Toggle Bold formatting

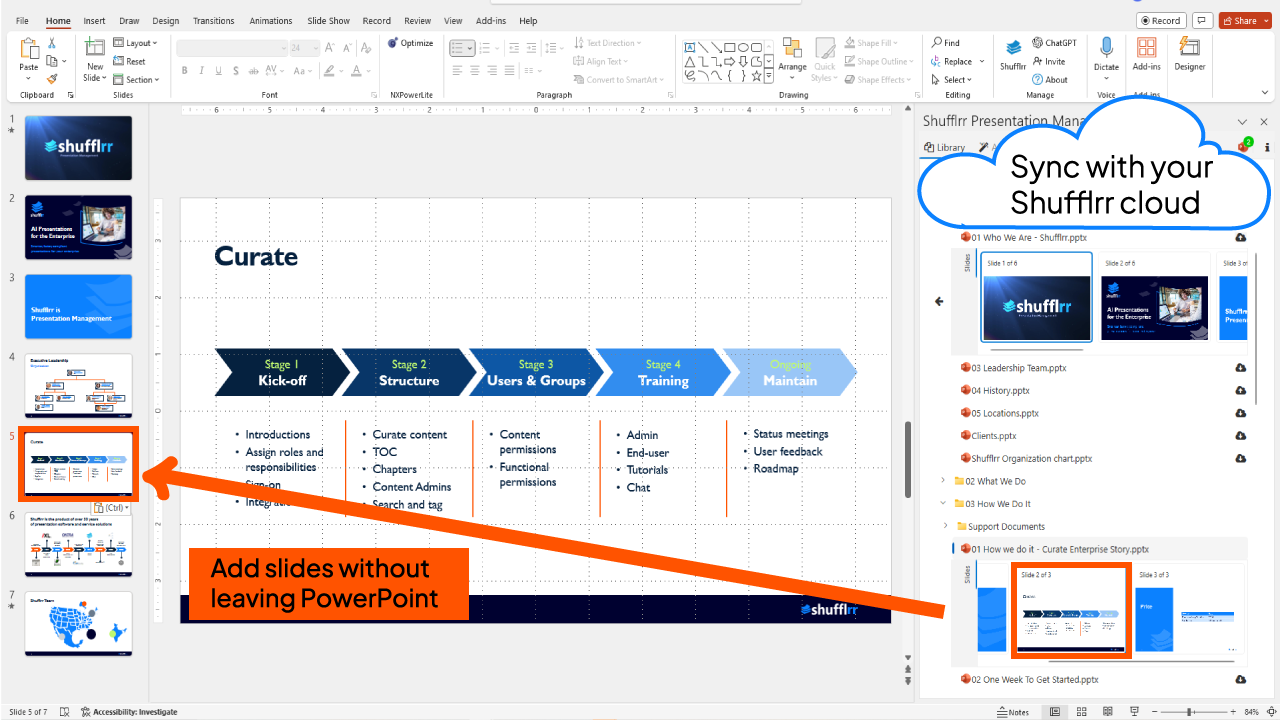(x=185, y=70)
